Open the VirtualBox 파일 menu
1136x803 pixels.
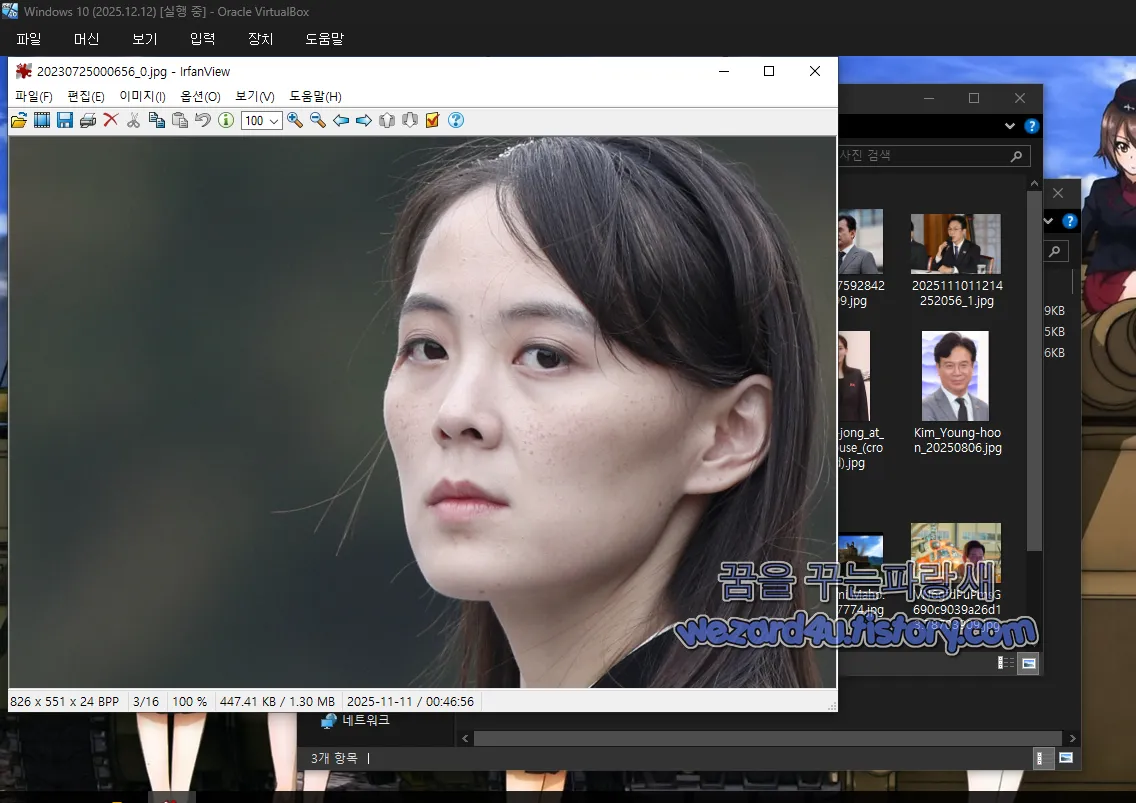(x=29, y=39)
